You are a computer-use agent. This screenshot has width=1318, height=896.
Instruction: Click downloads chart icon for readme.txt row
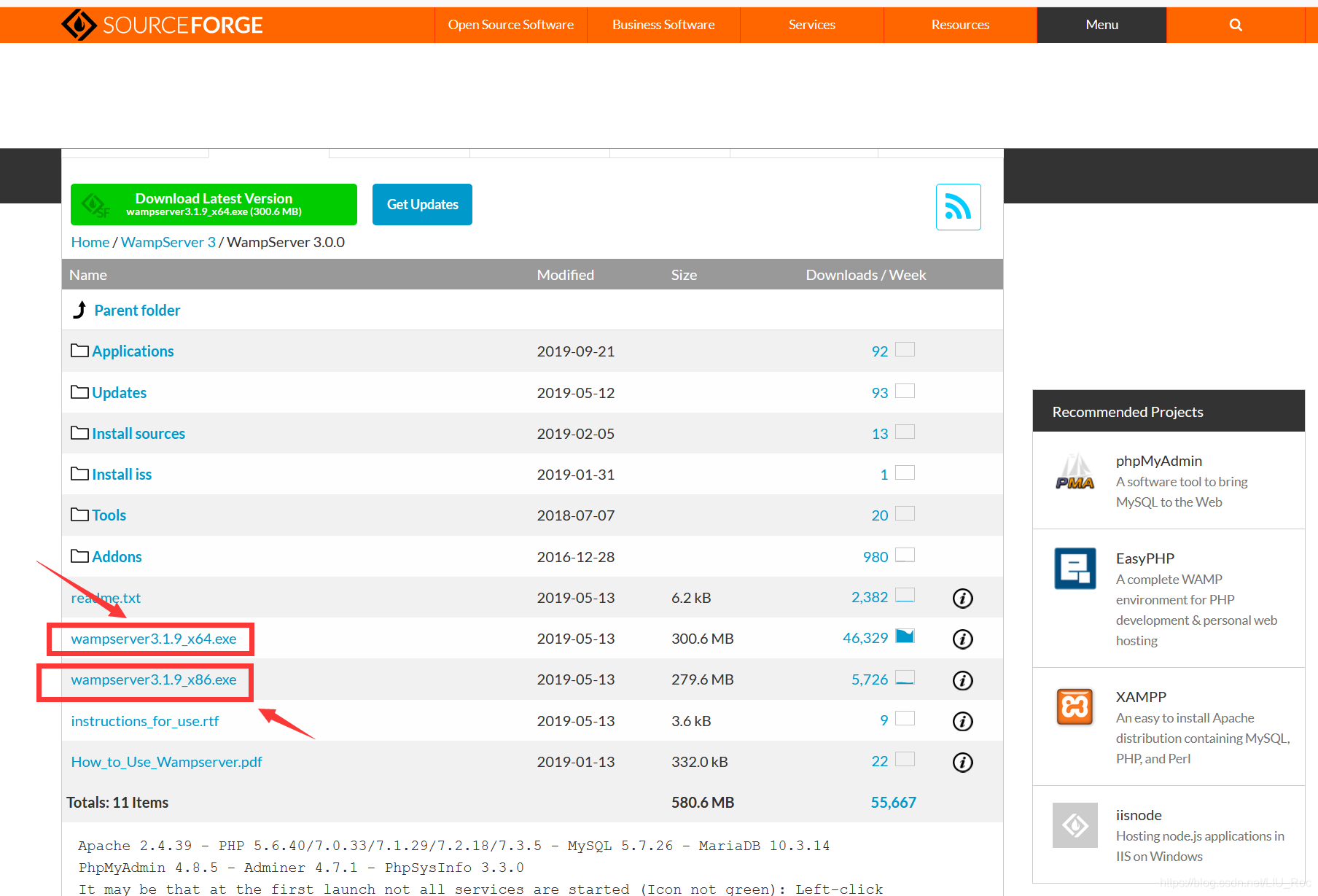[905, 595]
